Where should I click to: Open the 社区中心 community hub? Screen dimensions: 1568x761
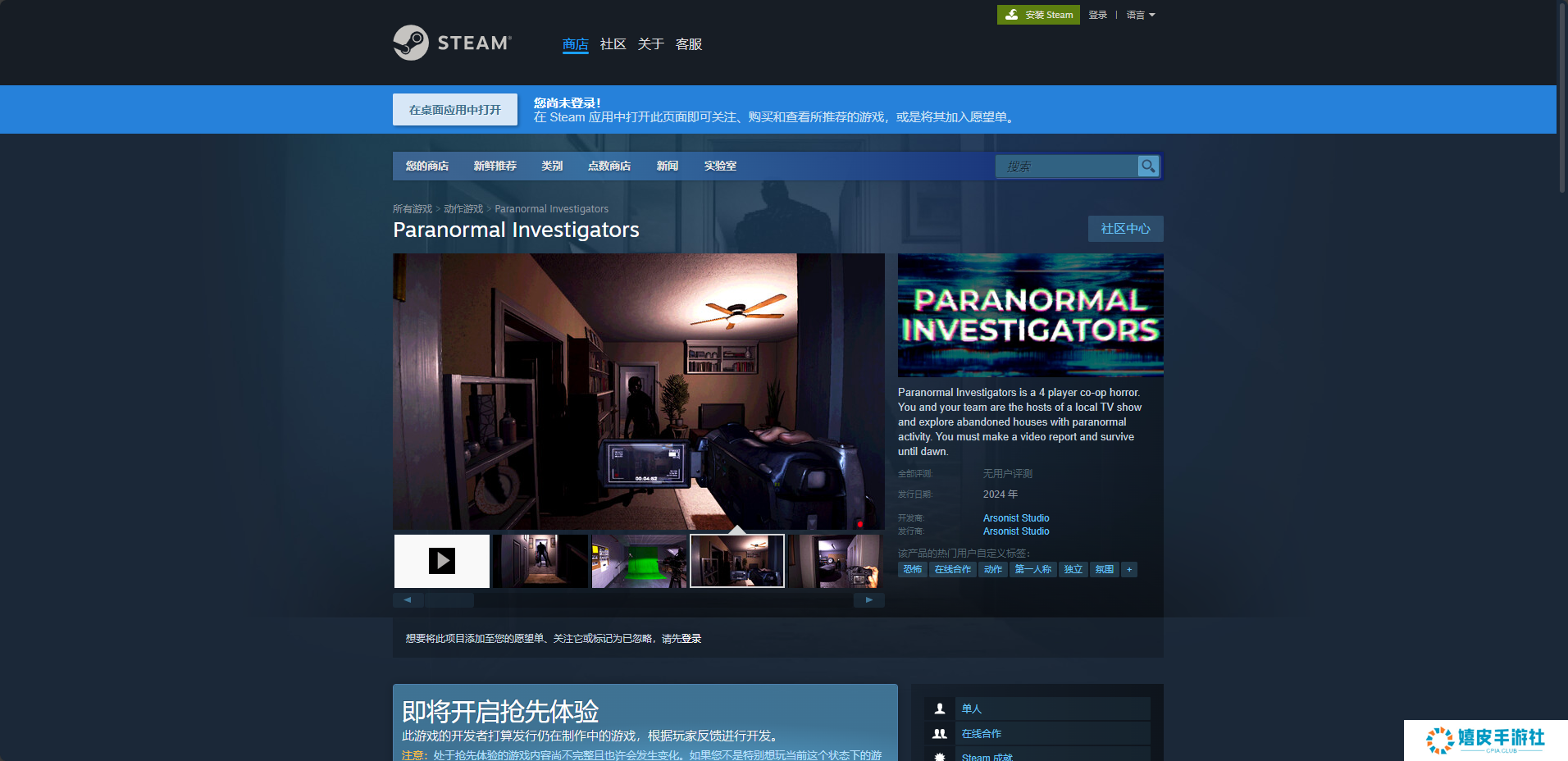click(x=1125, y=229)
